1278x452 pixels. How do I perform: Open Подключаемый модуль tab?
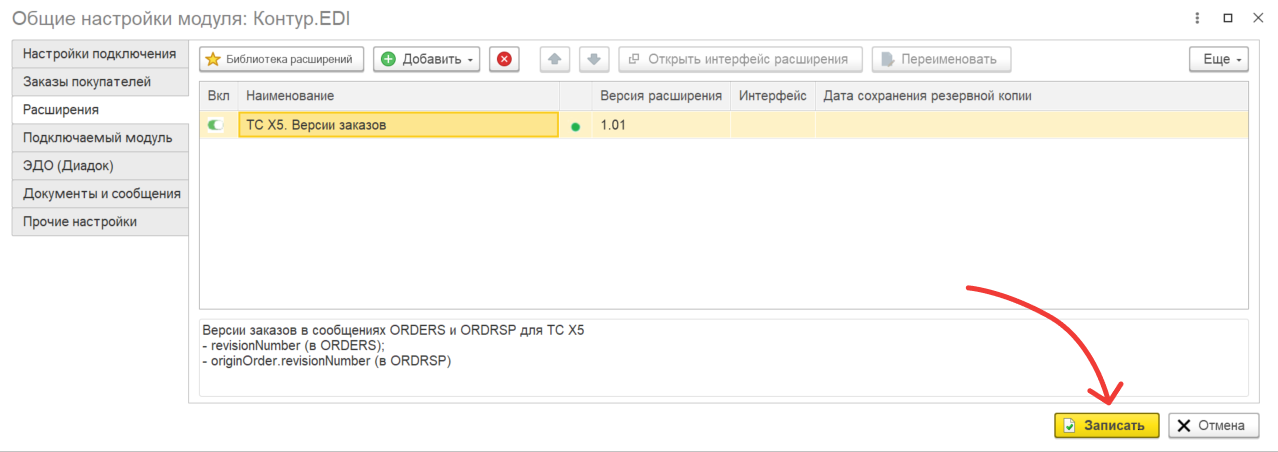(x=100, y=138)
